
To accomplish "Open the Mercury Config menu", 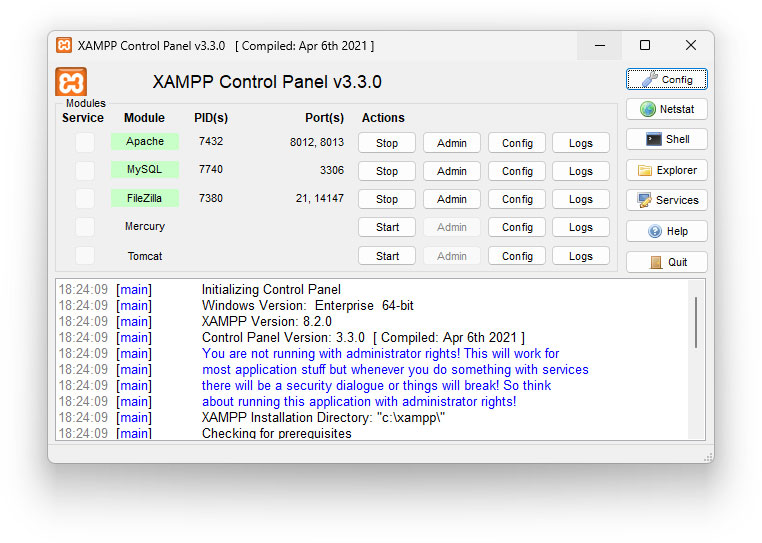I will 517,227.
